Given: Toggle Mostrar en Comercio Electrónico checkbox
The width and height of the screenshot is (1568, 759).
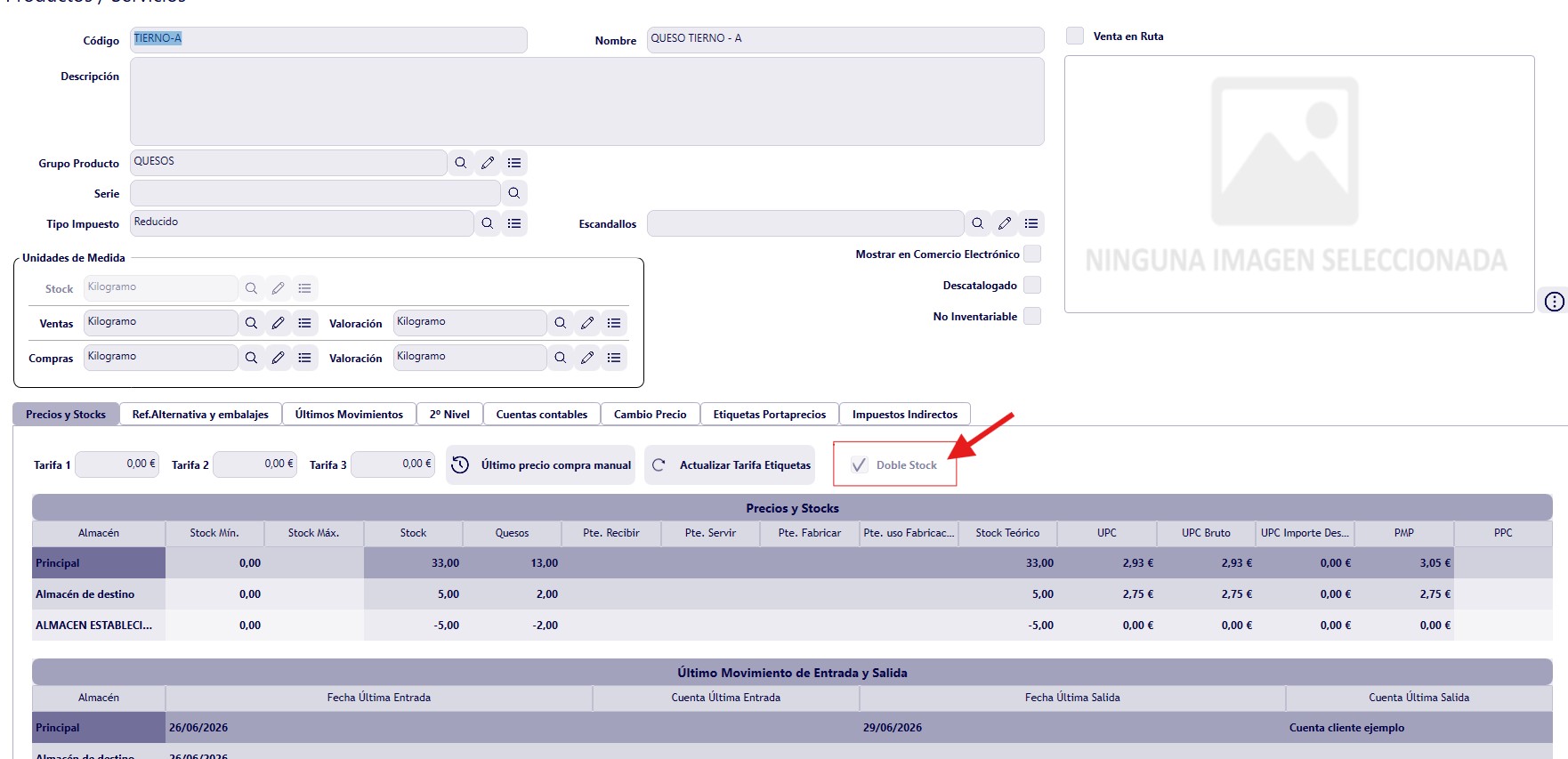Looking at the screenshot, I should [x=1032, y=254].
